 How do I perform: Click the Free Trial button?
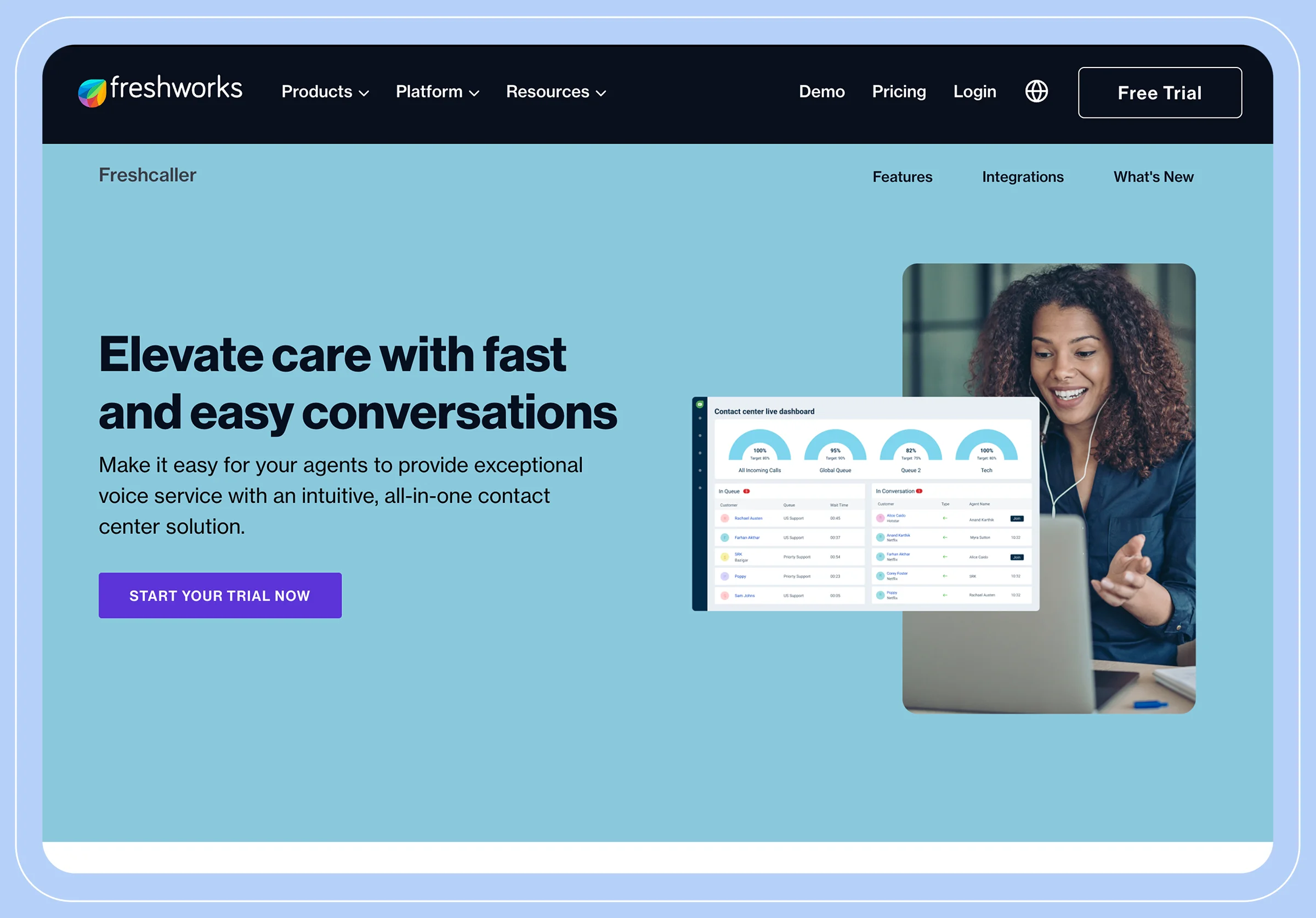coord(1160,92)
